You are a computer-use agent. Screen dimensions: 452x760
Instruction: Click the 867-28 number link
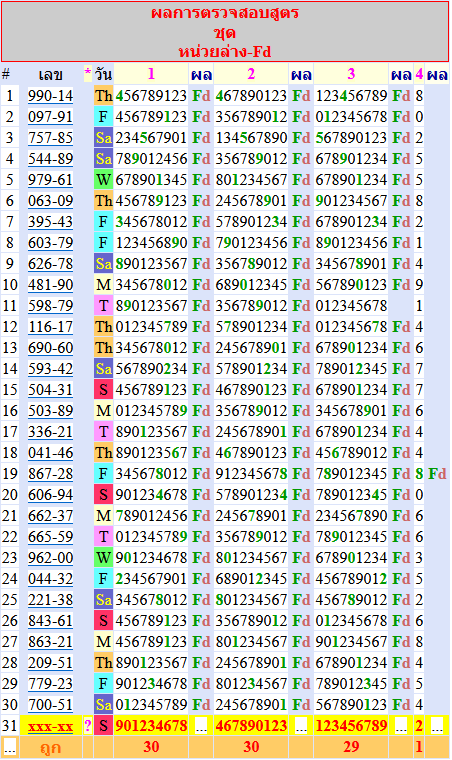click(50, 474)
